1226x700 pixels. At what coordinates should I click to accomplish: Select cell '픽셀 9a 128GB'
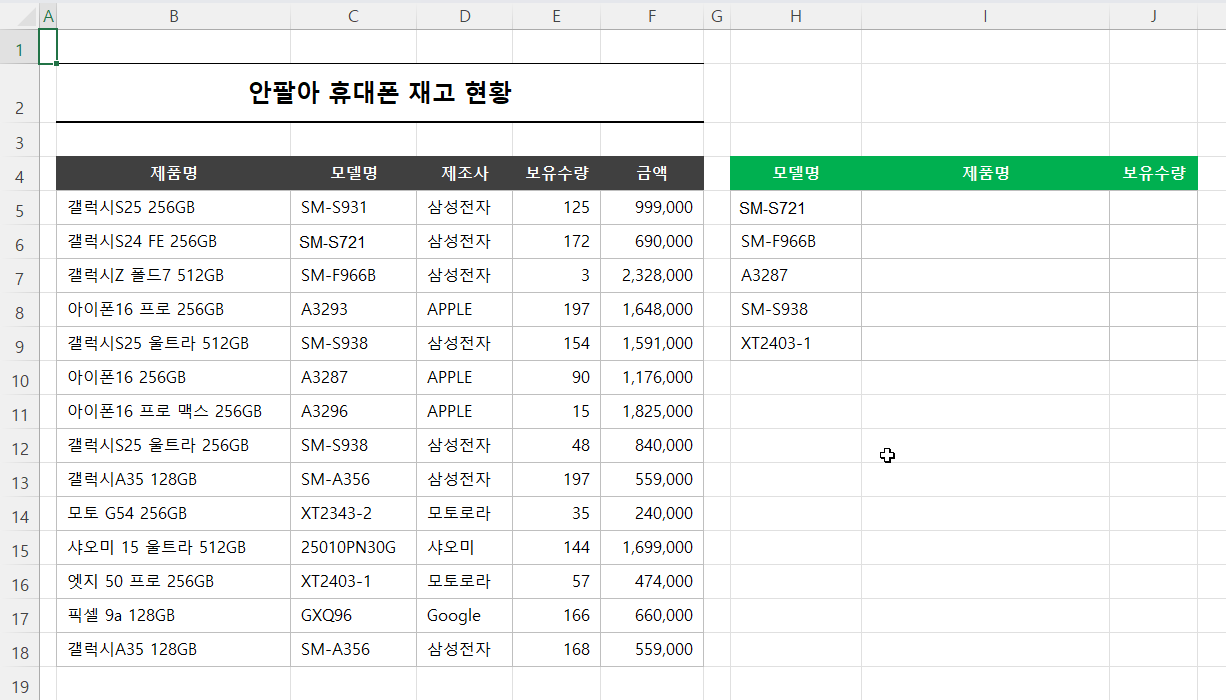click(174, 616)
